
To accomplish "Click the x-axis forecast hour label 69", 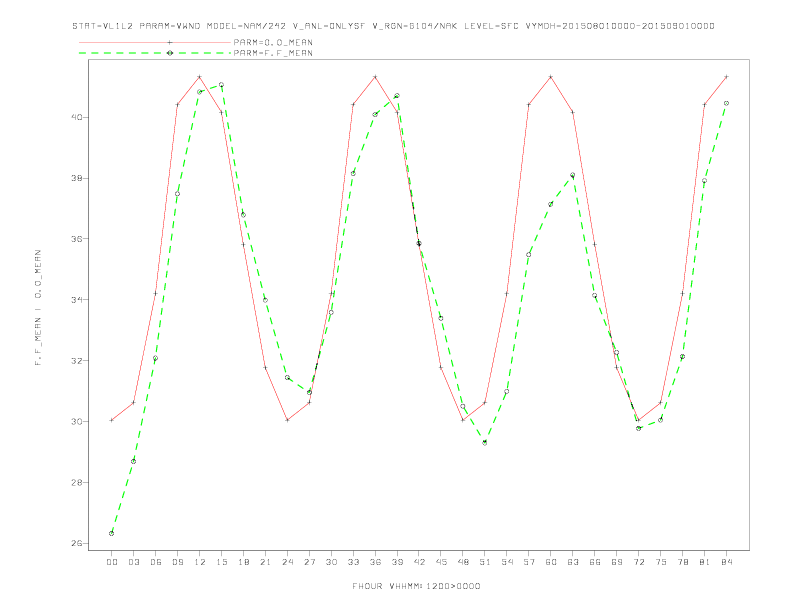I will click(x=617, y=562).
